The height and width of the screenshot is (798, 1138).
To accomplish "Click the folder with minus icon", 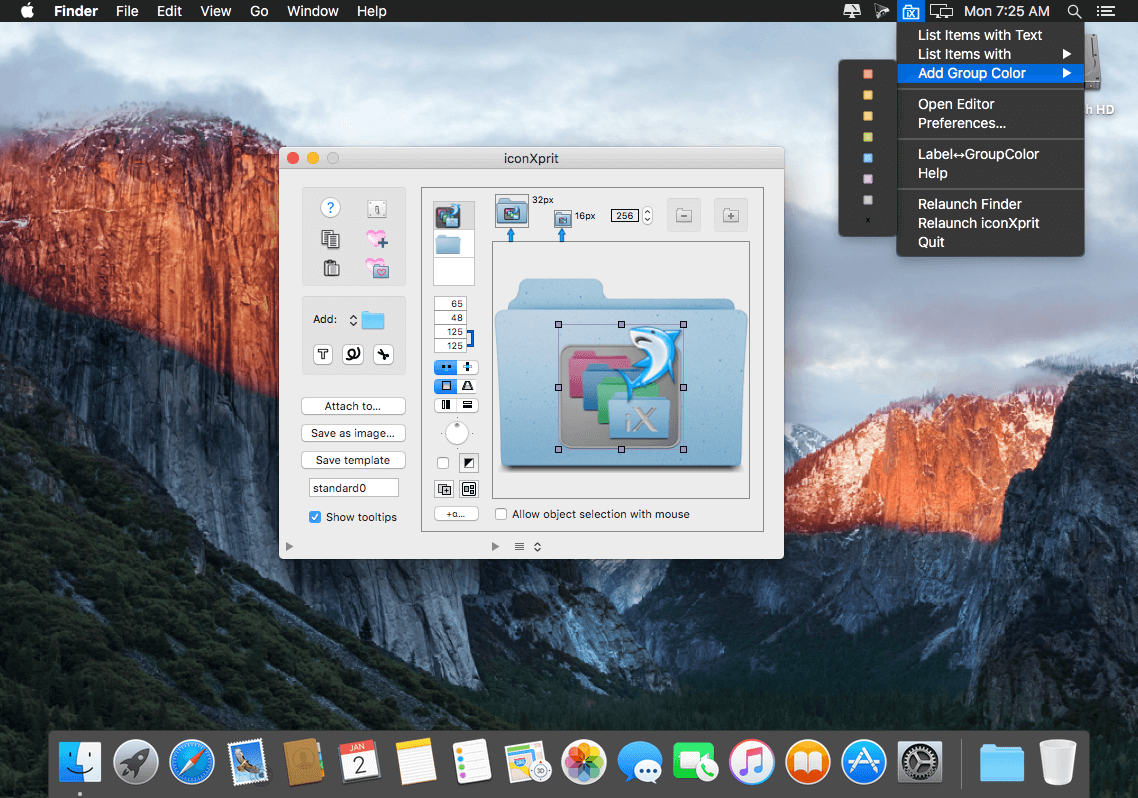I will pos(684,215).
